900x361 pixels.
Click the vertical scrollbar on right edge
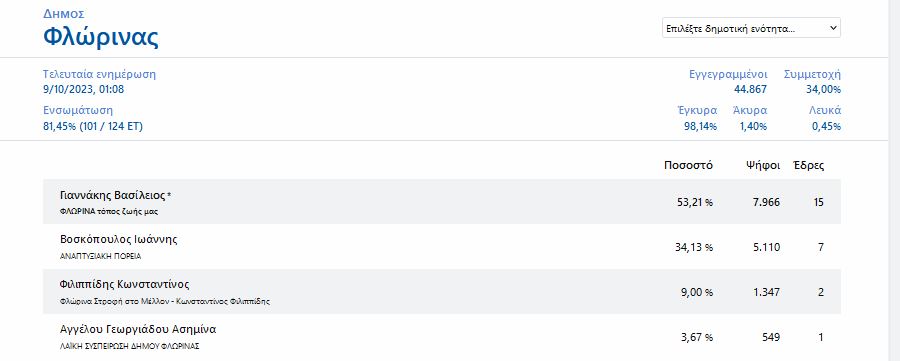tap(894, 180)
